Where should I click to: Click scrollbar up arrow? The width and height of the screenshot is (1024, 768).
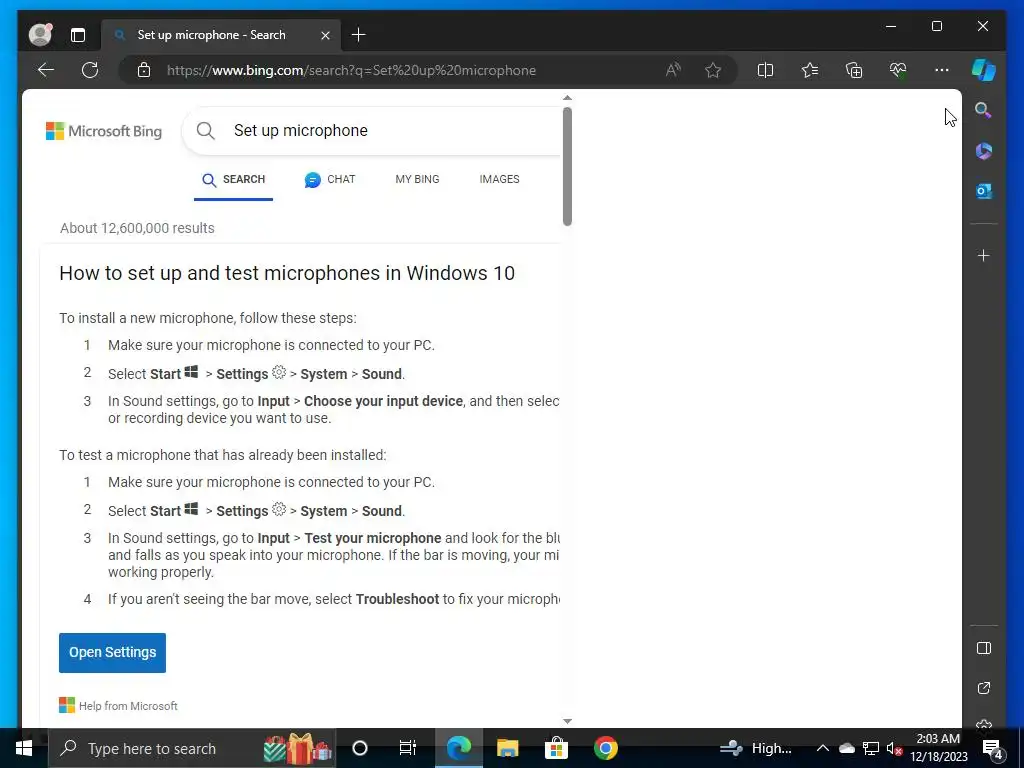tap(567, 98)
